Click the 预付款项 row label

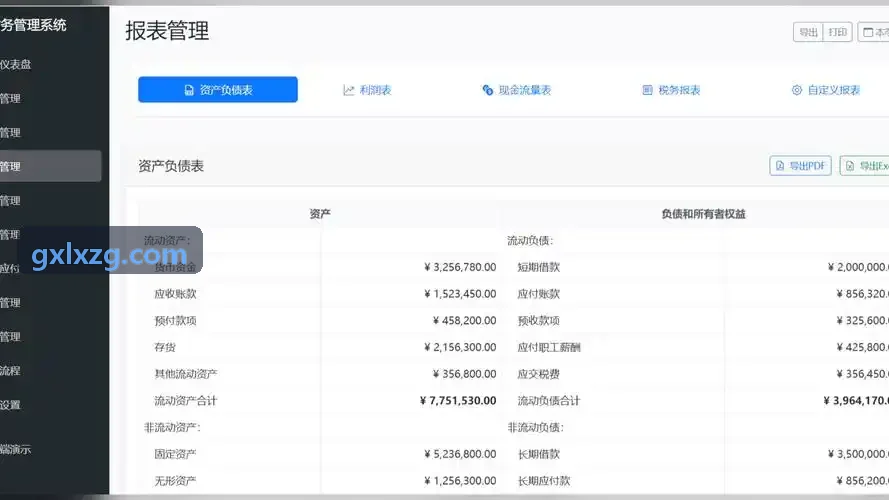175,320
